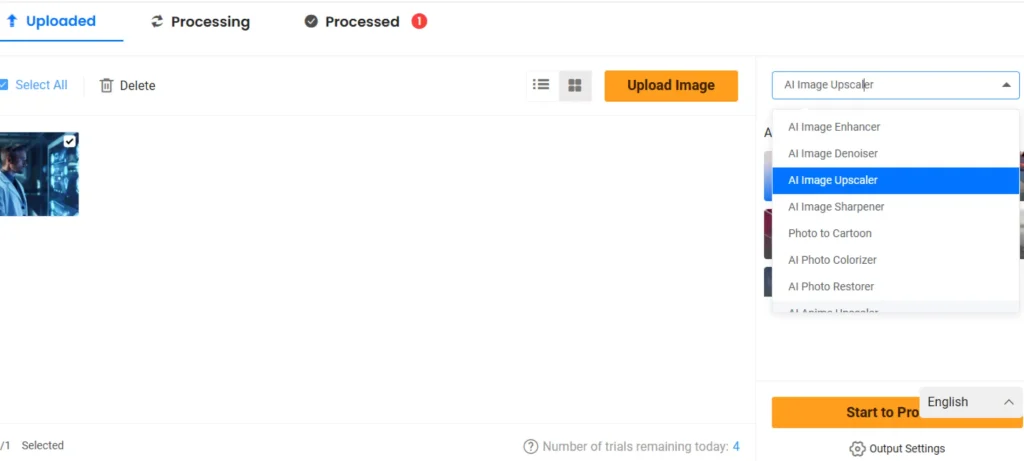Collapse the AI model dropdown arrow
Image resolution: width=1024 pixels, height=461 pixels.
(x=1006, y=85)
